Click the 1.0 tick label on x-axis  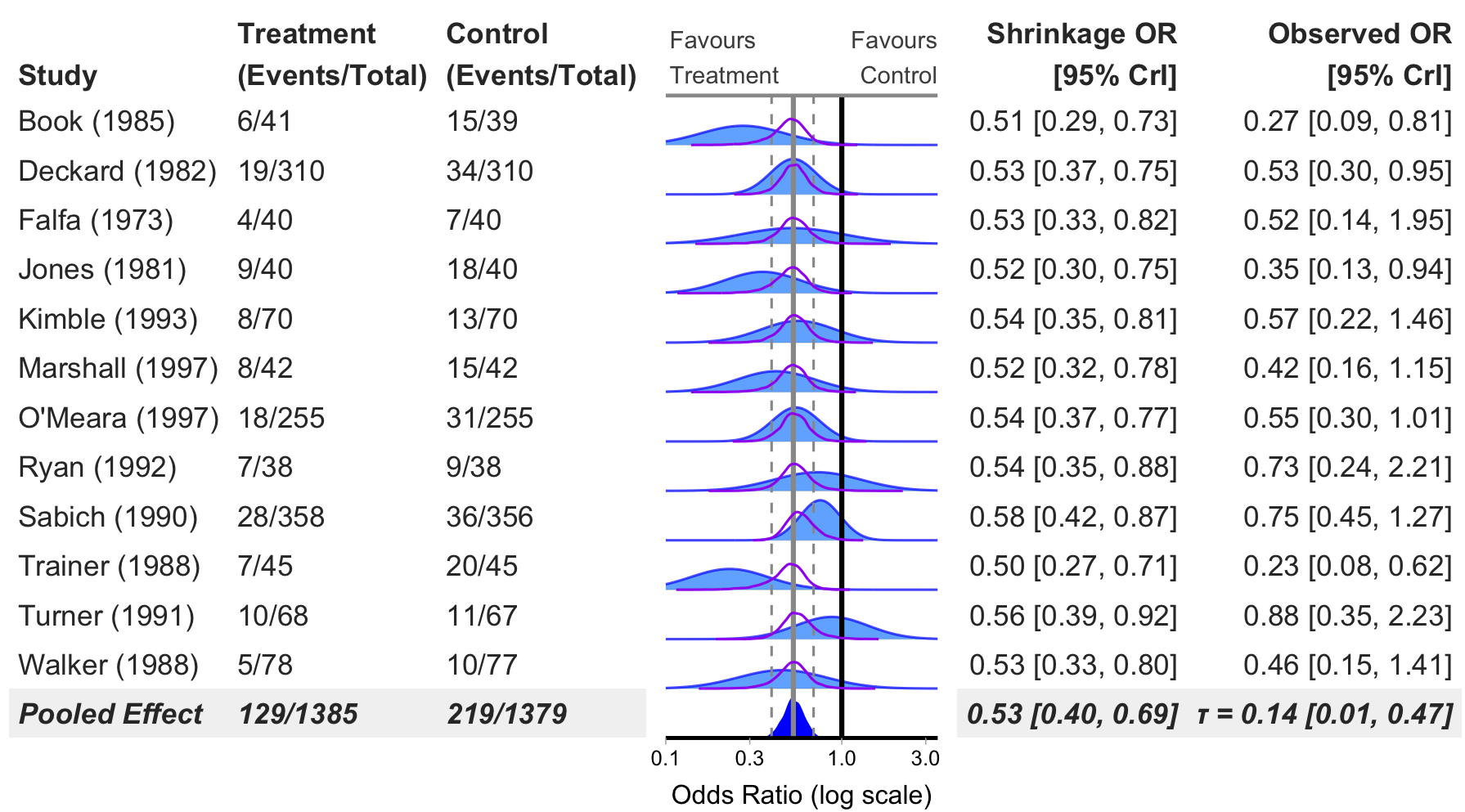[841, 759]
